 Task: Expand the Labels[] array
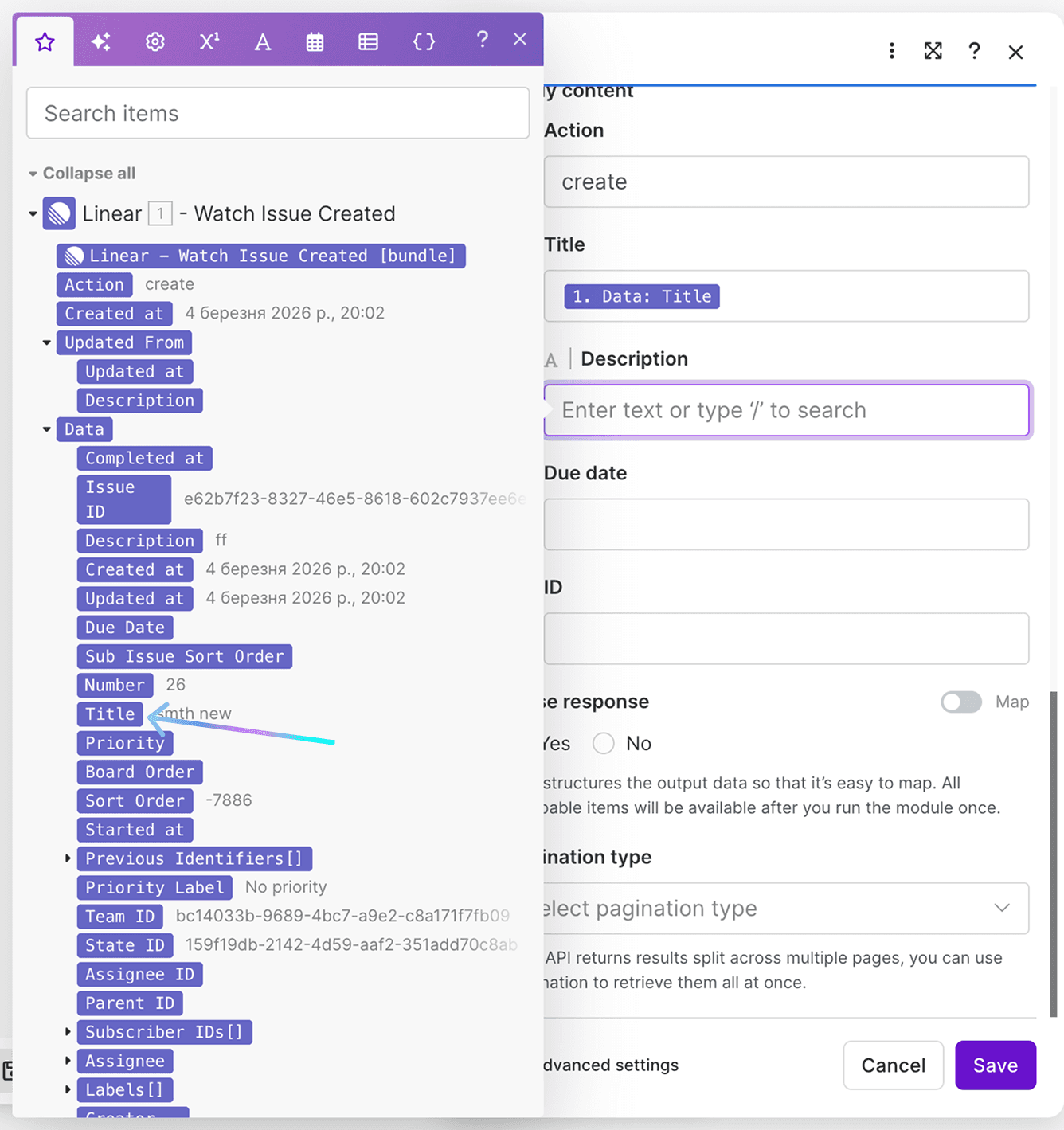coord(68,1089)
